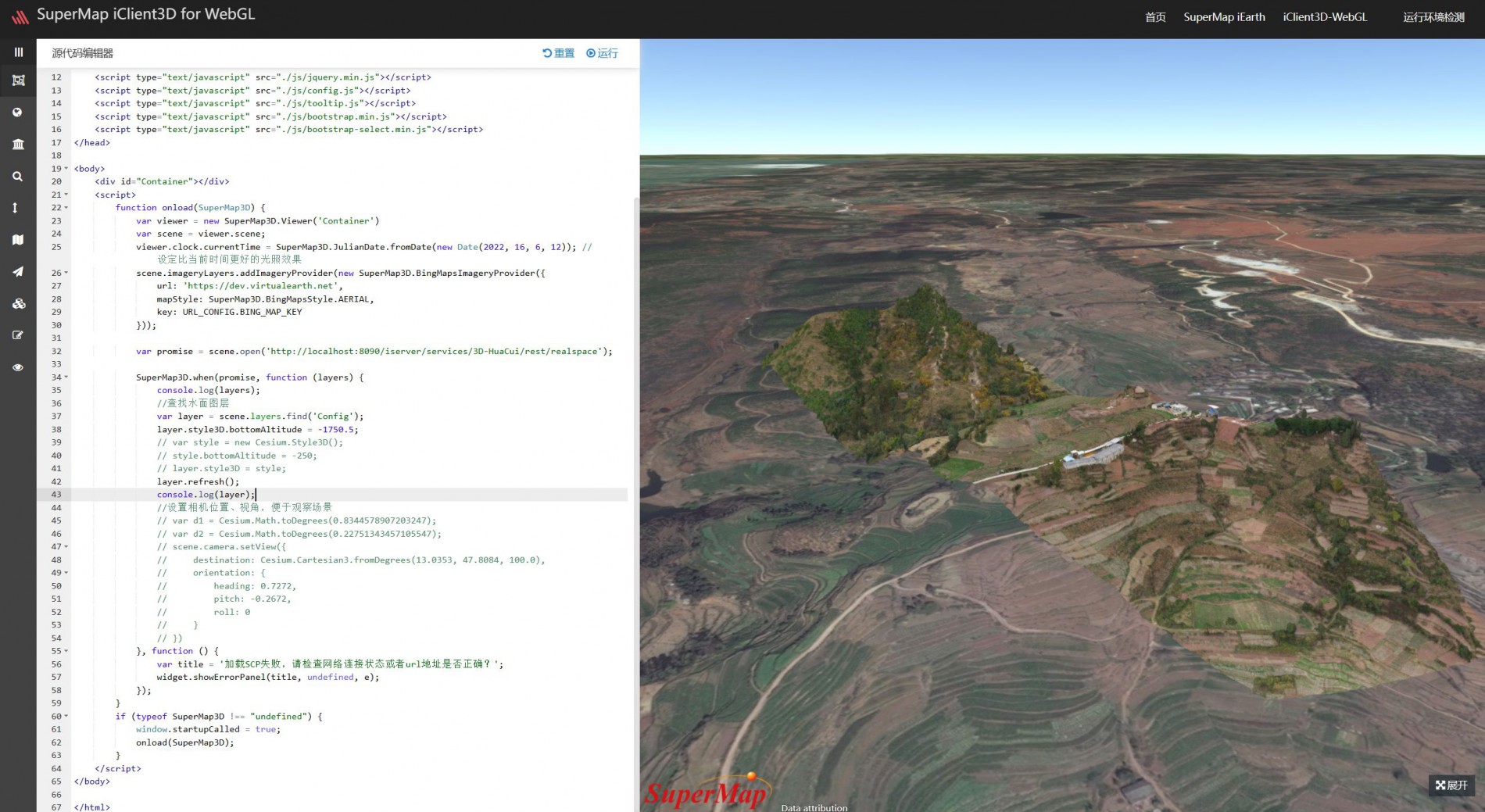This screenshot has height=812, width=1485.
Task: Click the Data attribution link
Action: pos(814,807)
